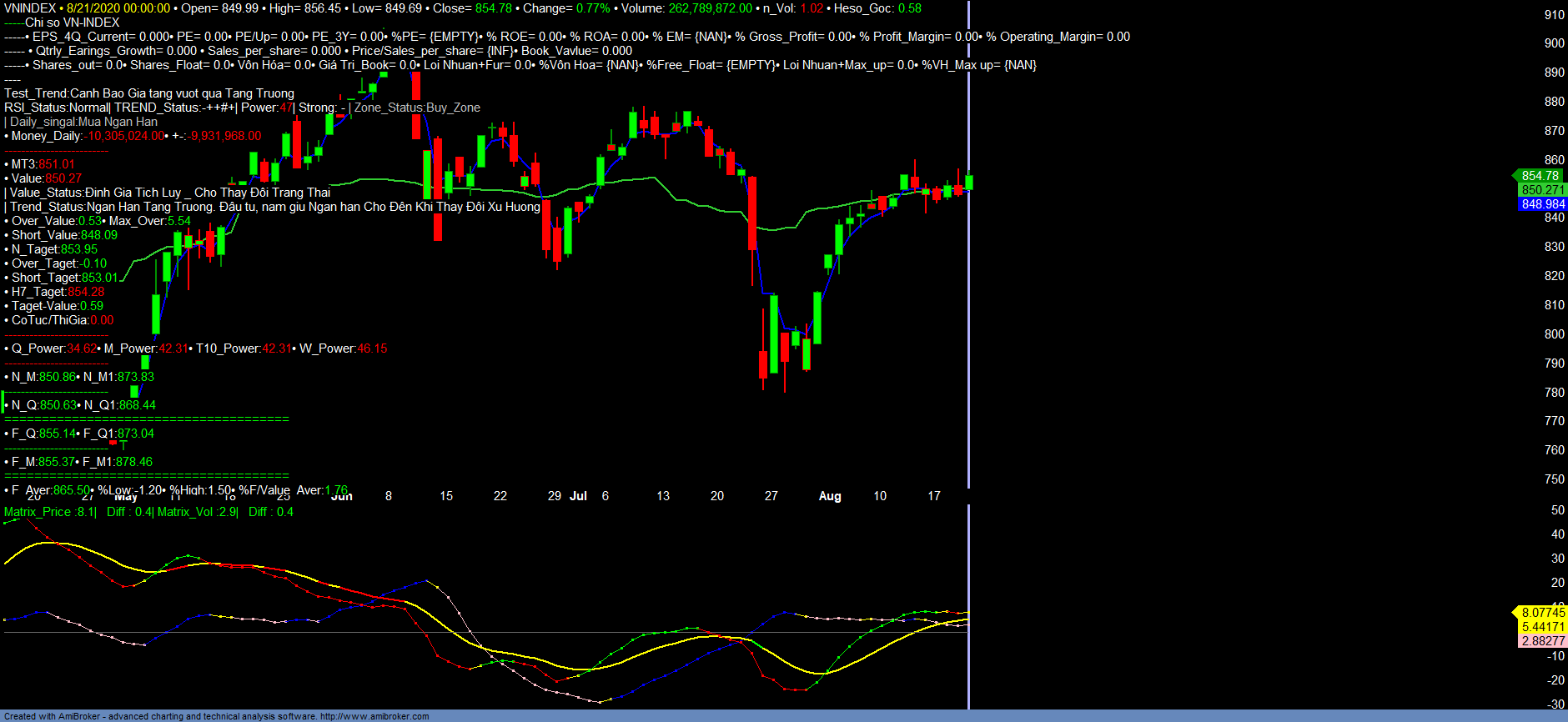Select the Zone_Status:Buy_Zone text
This screenshot has height=722, width=1568.
(x=417, y=108)
